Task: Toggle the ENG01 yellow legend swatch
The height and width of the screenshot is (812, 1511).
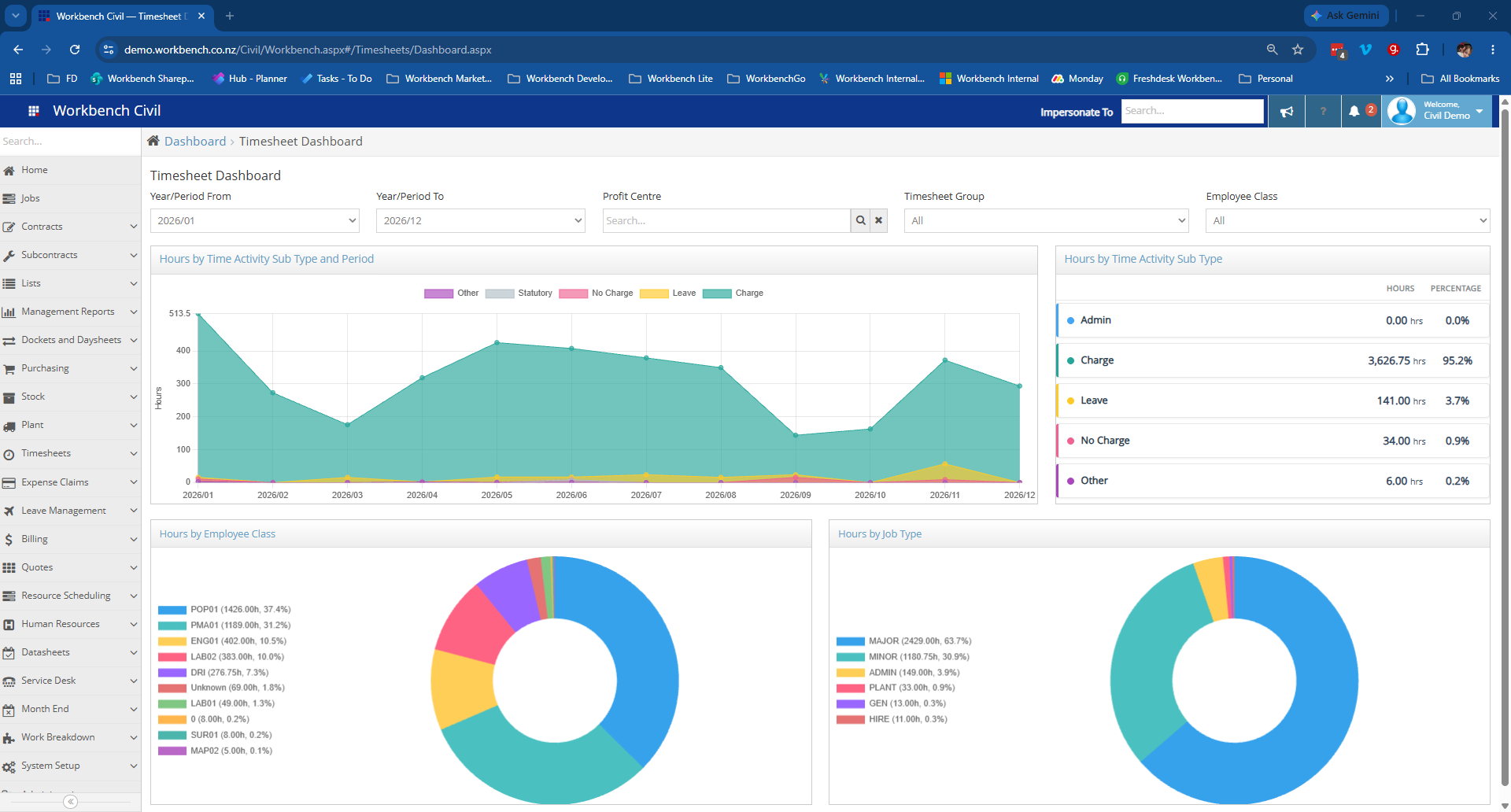Action: (x=172, y=641)
